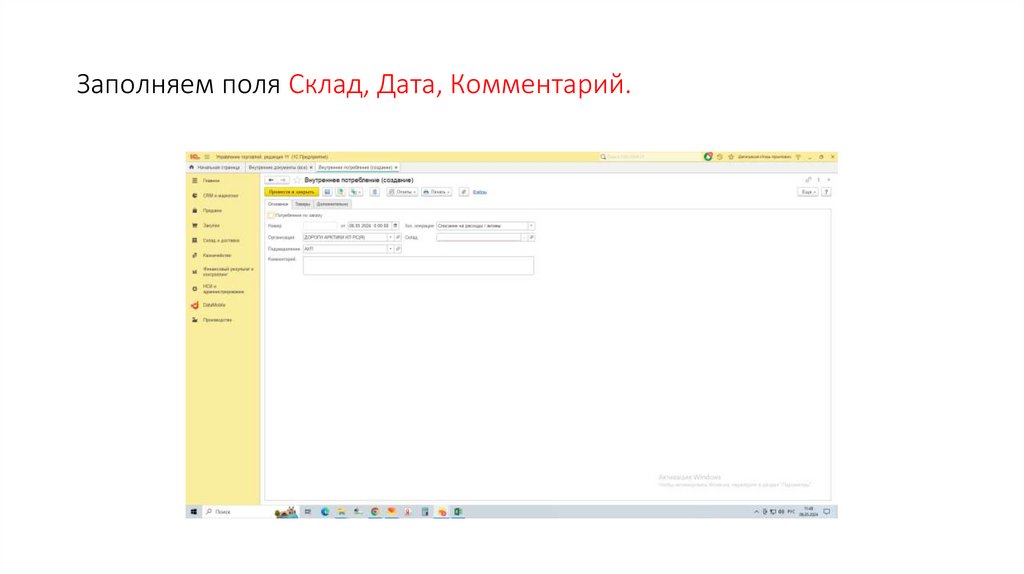Screen dimensions: 1024x574
Task: Click inside the Комментарий text area
Action: (418, 265)
